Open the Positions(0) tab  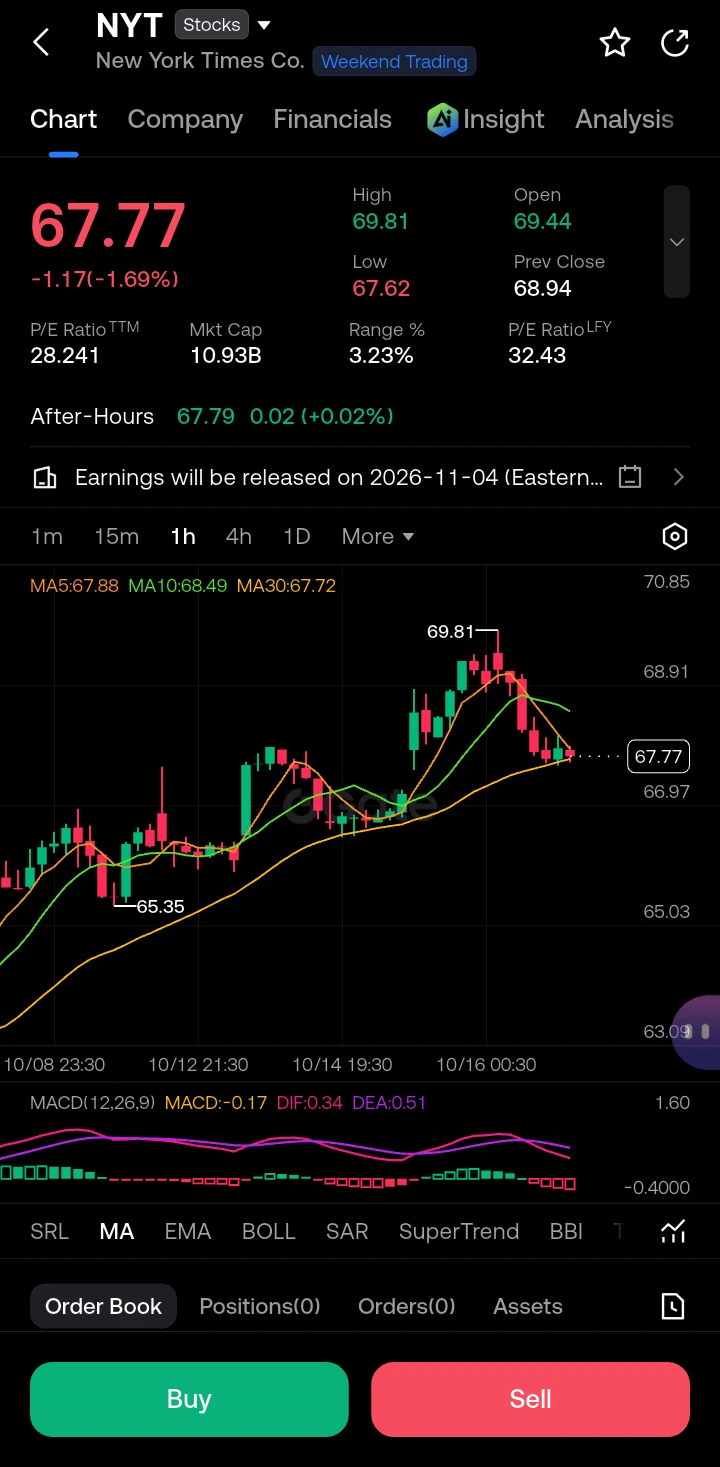pyautogui.click(x=260, y=1306)
